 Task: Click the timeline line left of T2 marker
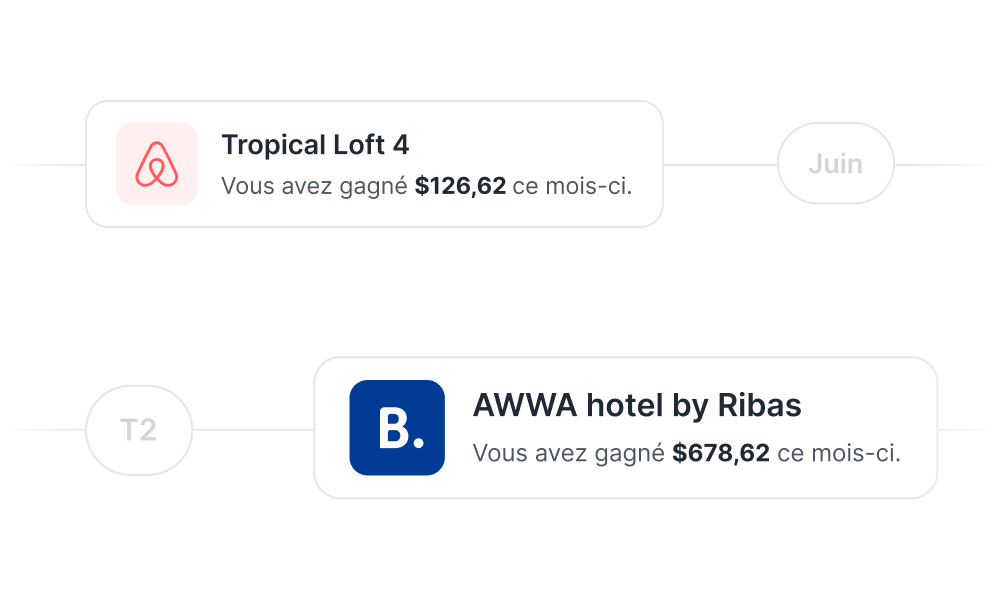coord(47,430)
